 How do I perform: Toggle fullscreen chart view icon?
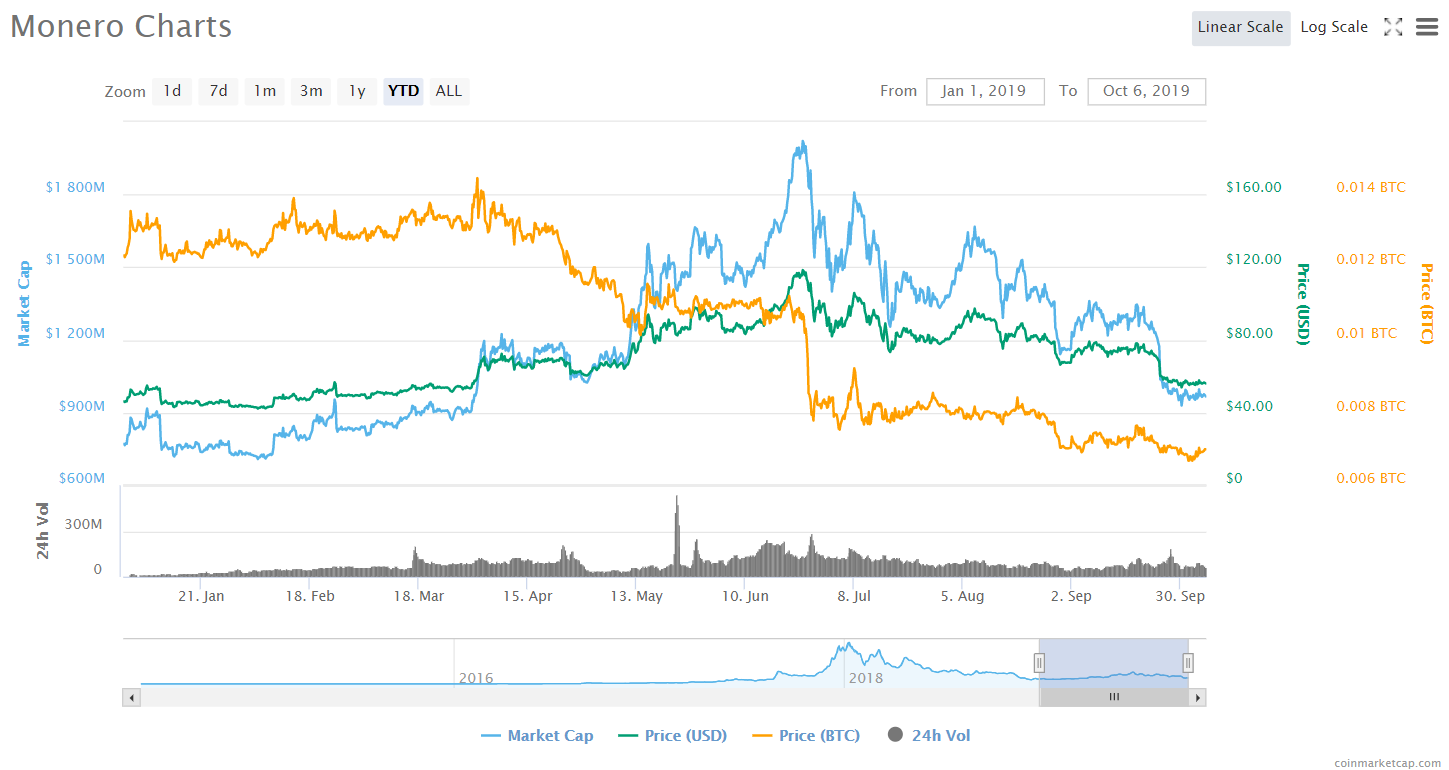[x=1393, y=27]
